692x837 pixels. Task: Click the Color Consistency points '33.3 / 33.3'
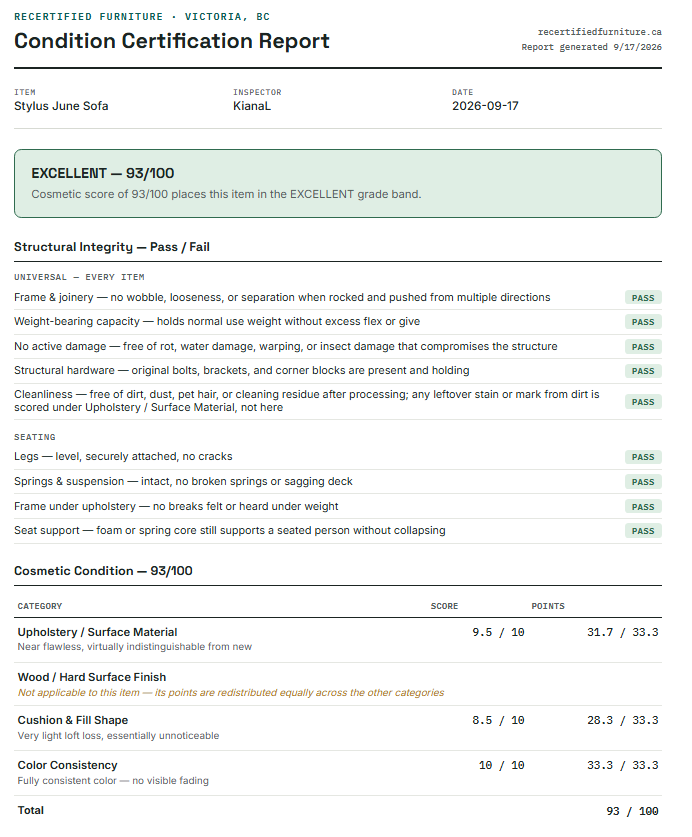point(623,765)
